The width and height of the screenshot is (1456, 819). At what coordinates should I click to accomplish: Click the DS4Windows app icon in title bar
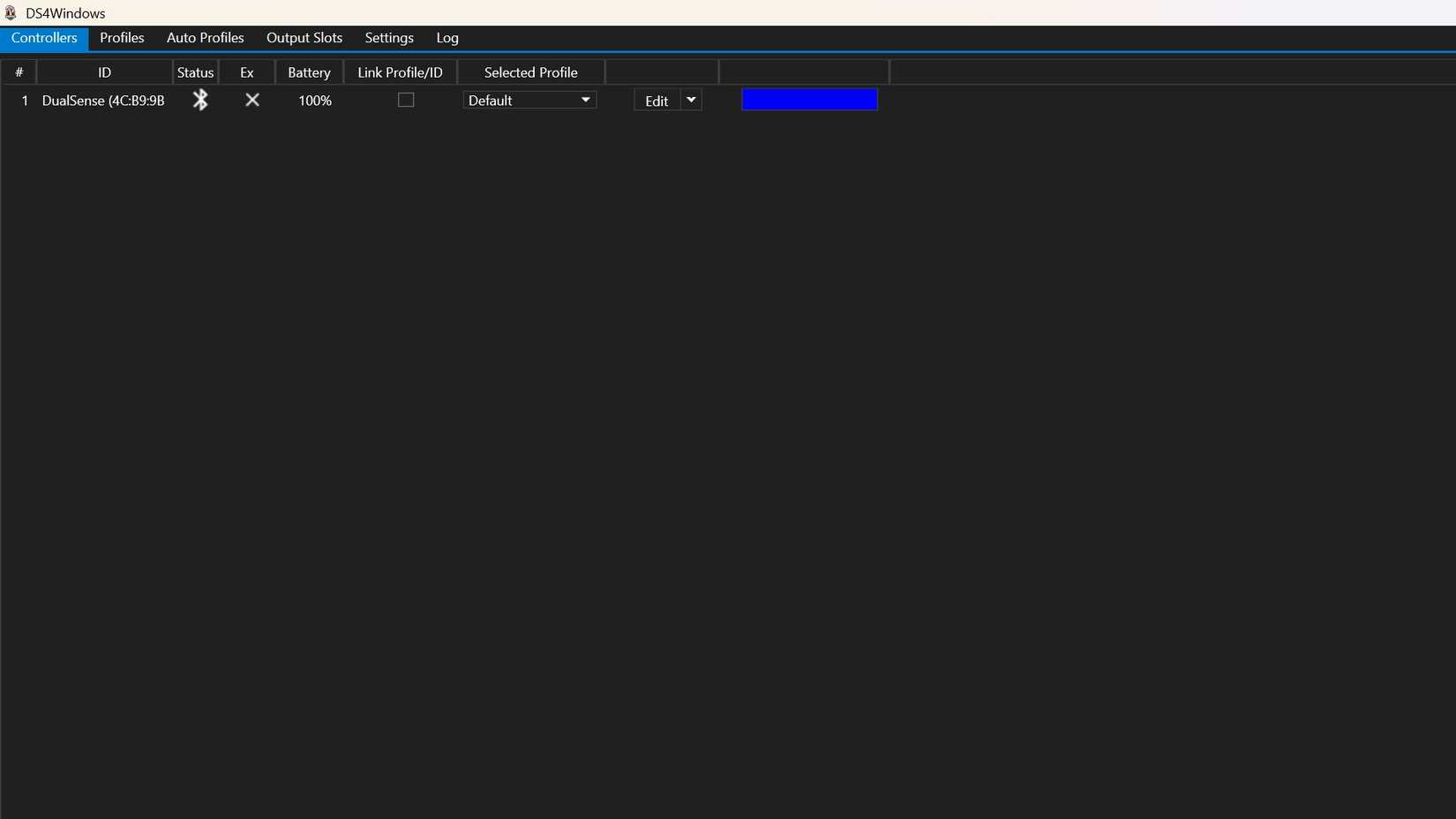point(11,12)
